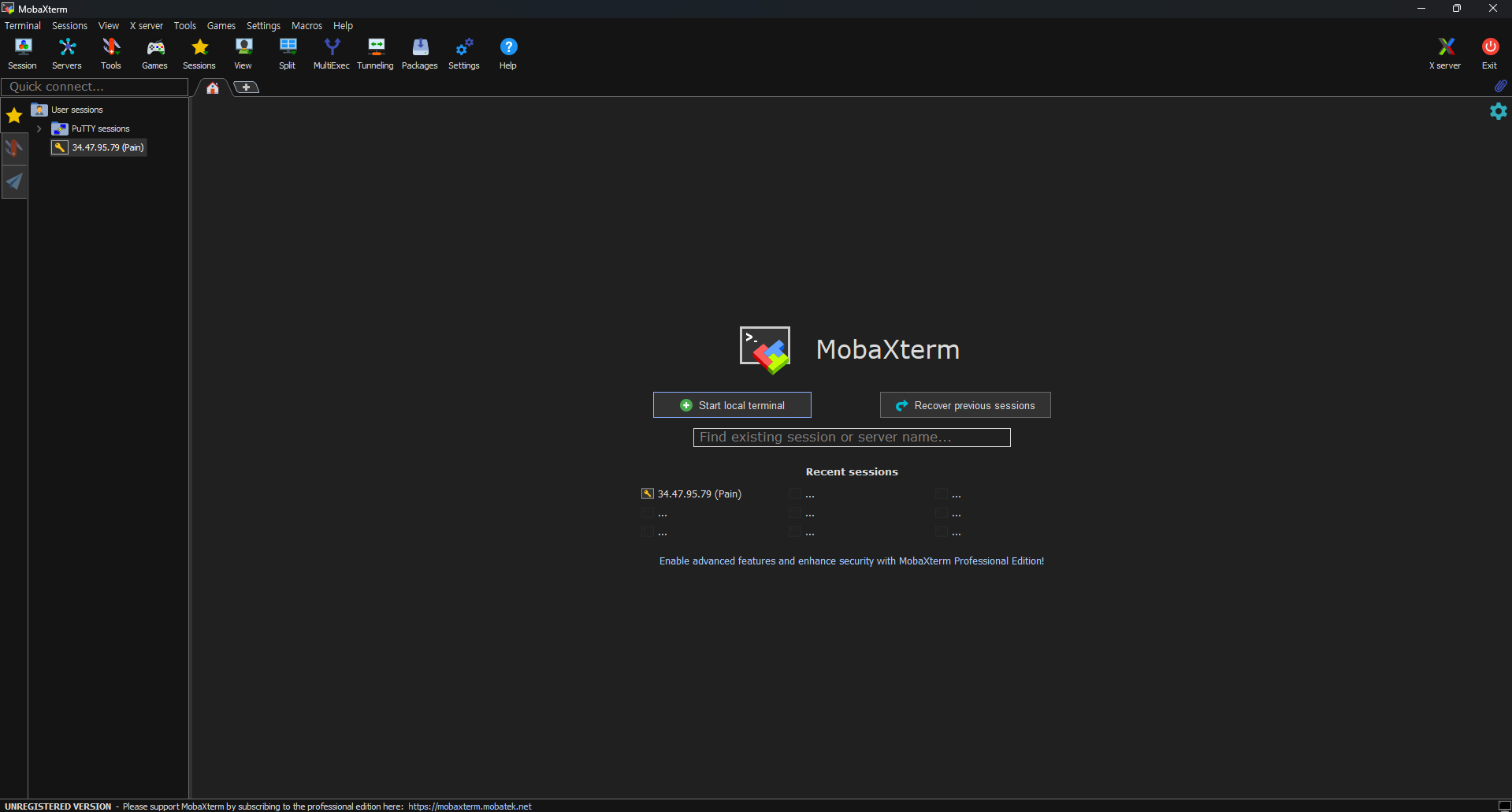Screen dimensions: 1512x812
Task: Open the View menu
Action: pyautogui.click(x=109, y=26)
